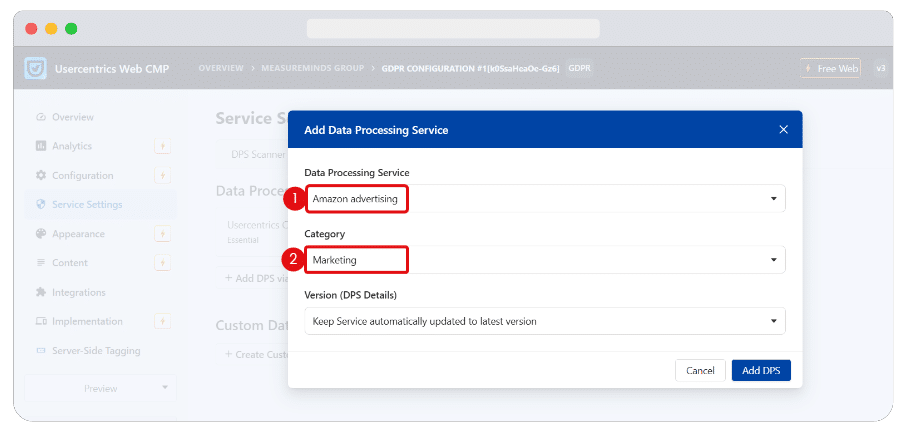906x432 pixels.
Task: Click the Category field label
Action: pos(325,234)
